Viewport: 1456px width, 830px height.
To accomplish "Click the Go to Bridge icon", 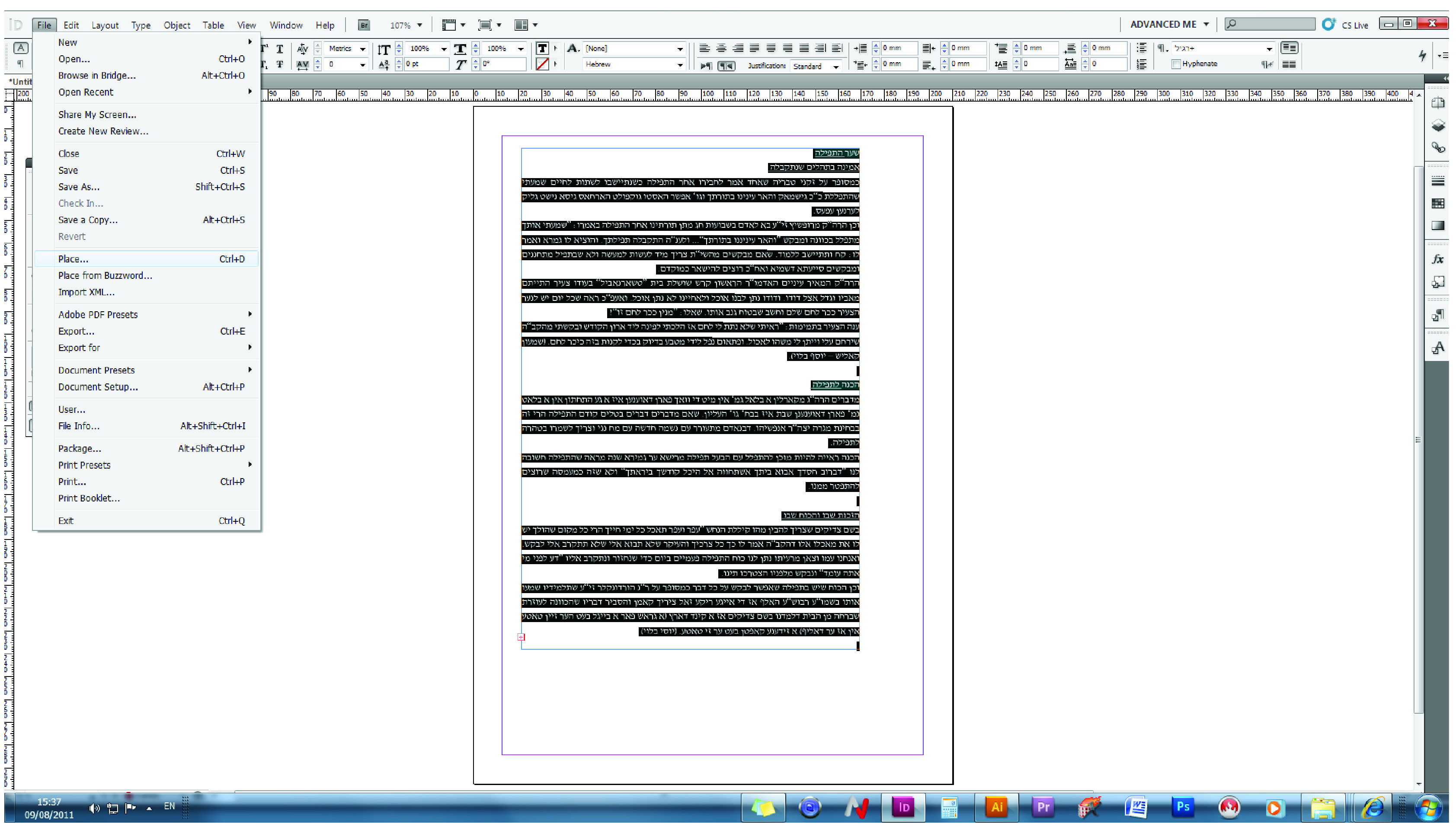I will tap(363, 25).
